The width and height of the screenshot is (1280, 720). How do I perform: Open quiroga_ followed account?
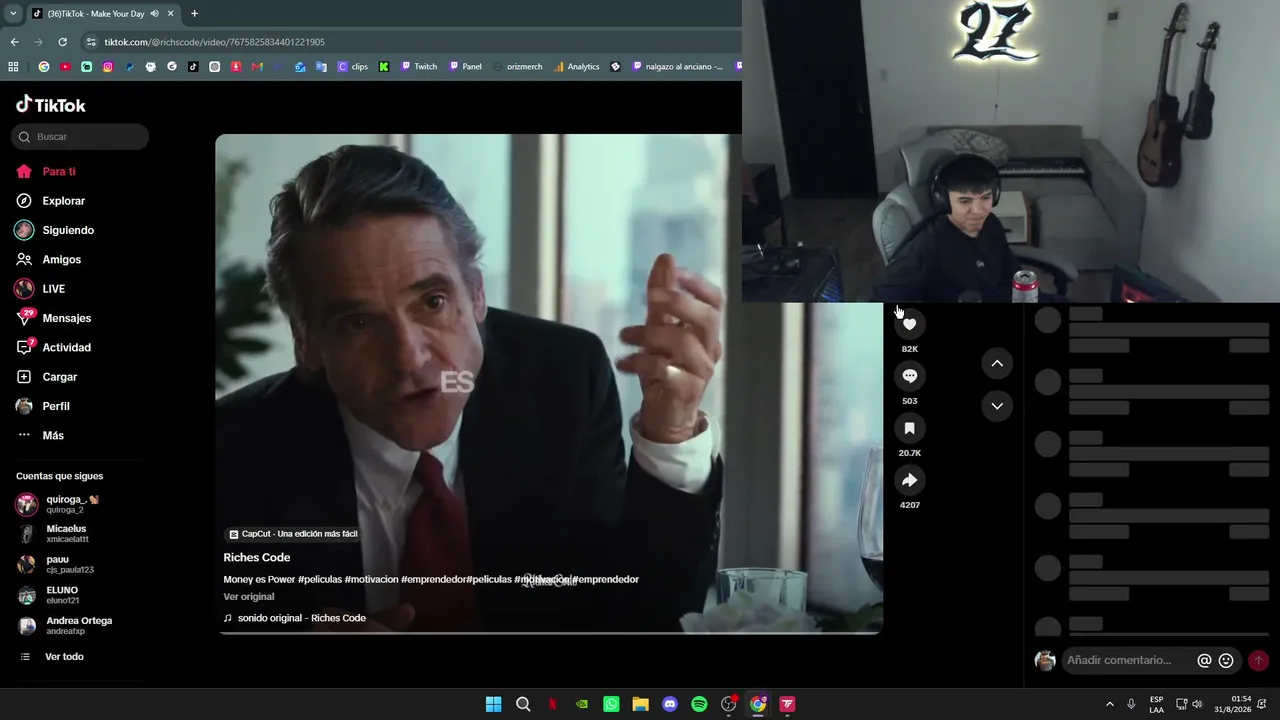(72, 504)
